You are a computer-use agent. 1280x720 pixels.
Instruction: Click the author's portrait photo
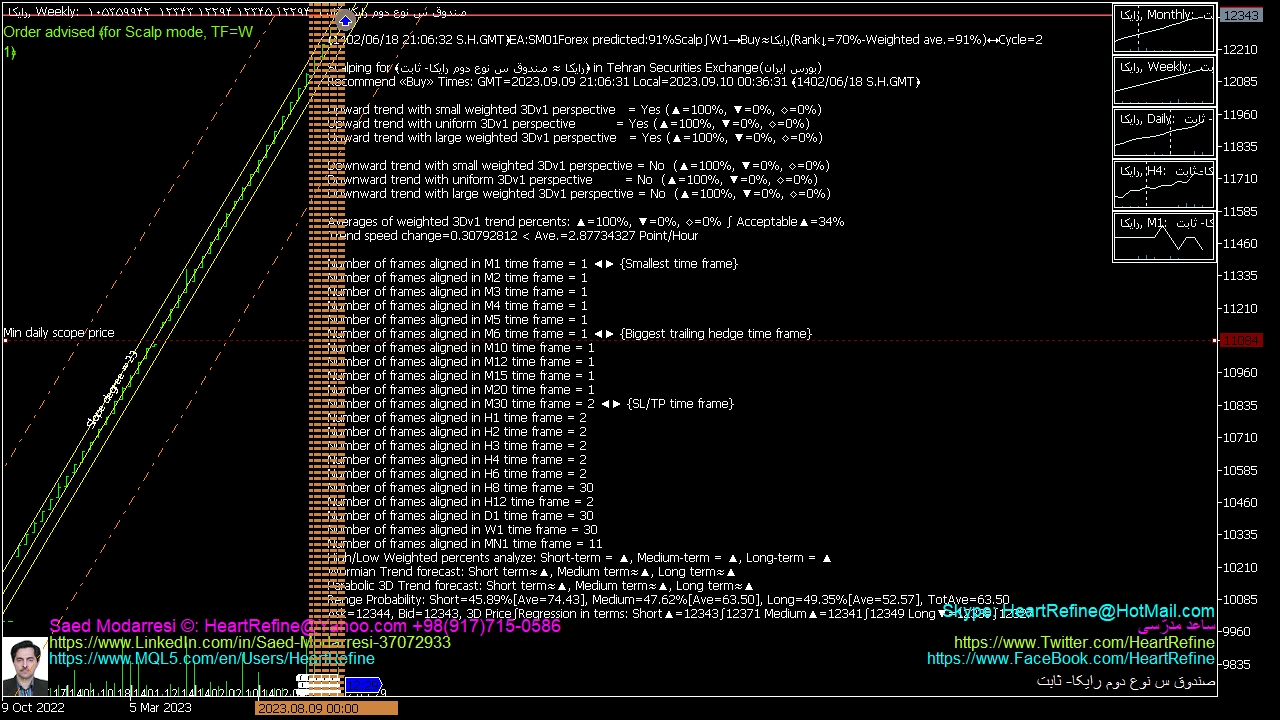pos(24,666)
